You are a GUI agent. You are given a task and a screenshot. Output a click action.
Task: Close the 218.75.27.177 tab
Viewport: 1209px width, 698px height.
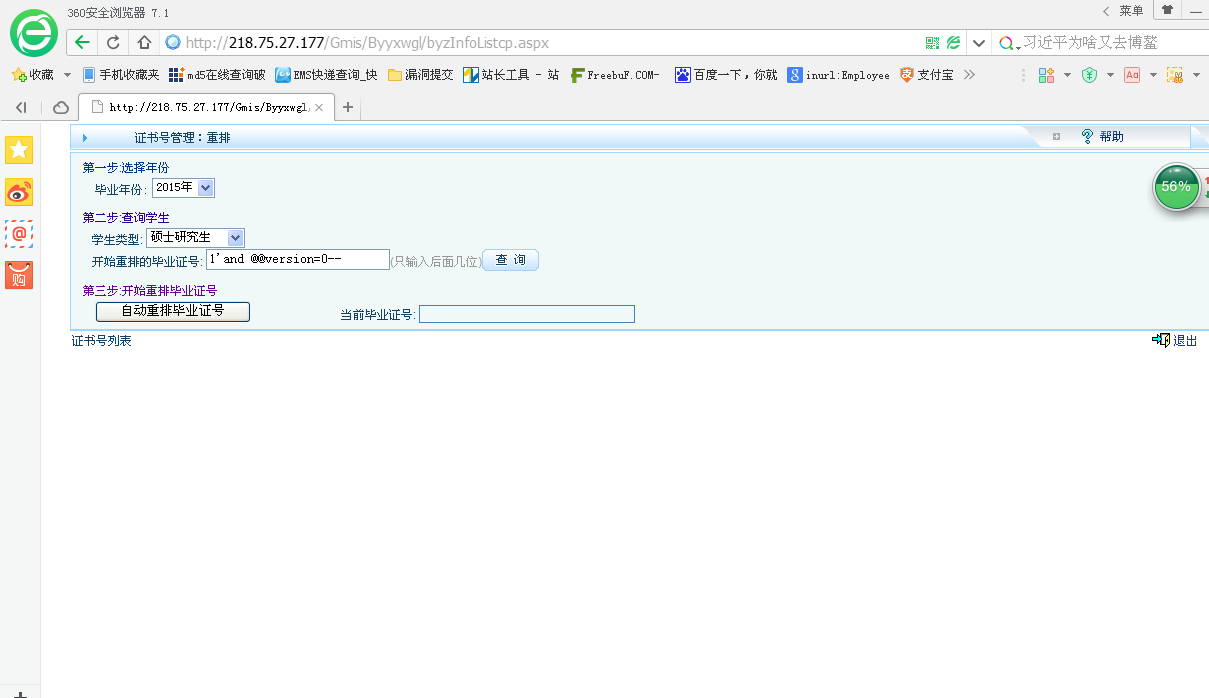coord(319,107)
